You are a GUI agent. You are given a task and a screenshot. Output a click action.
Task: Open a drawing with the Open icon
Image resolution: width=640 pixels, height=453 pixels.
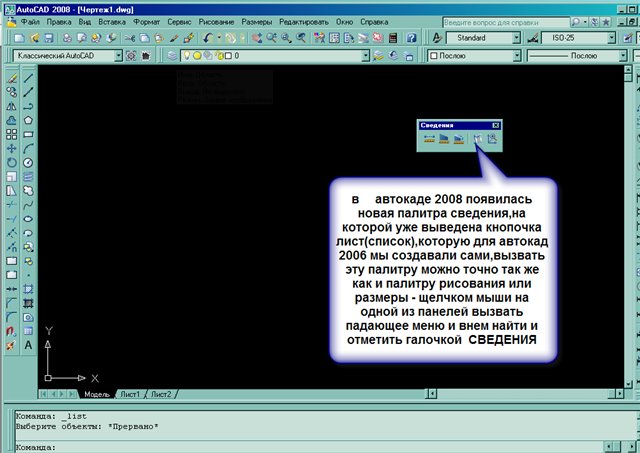(x=34, y=38)
